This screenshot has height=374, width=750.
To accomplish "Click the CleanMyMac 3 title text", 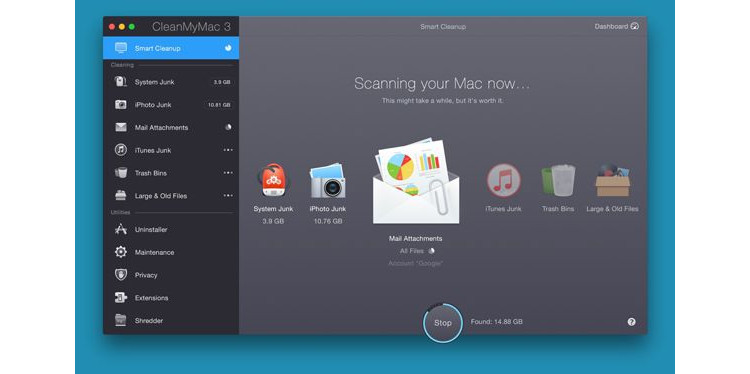I will point(191,27).
